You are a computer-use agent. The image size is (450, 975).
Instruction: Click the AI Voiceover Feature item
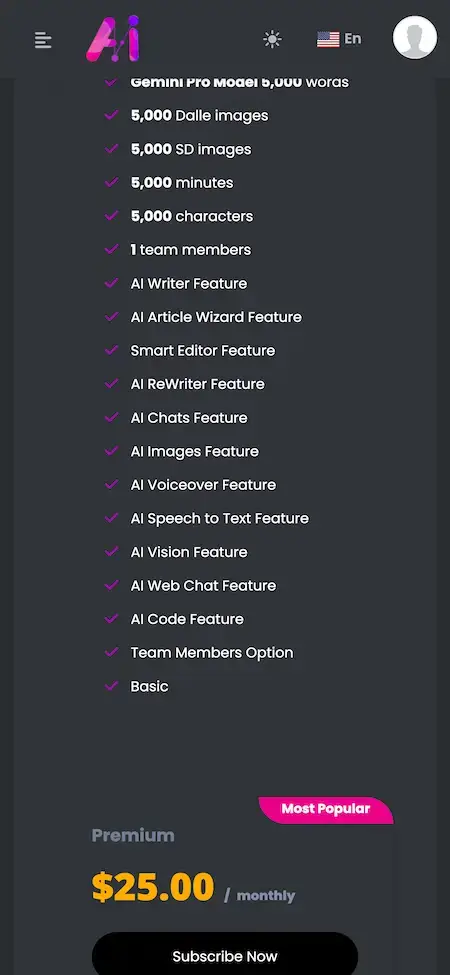[x=203, y=485]
